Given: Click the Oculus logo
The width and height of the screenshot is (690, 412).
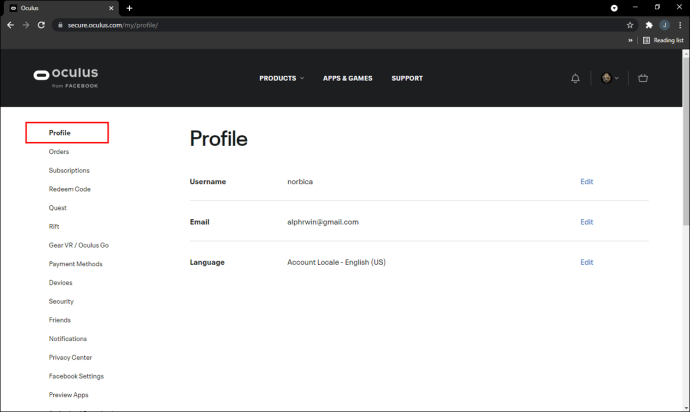Looking at the screenshot, I should point(66,77).
